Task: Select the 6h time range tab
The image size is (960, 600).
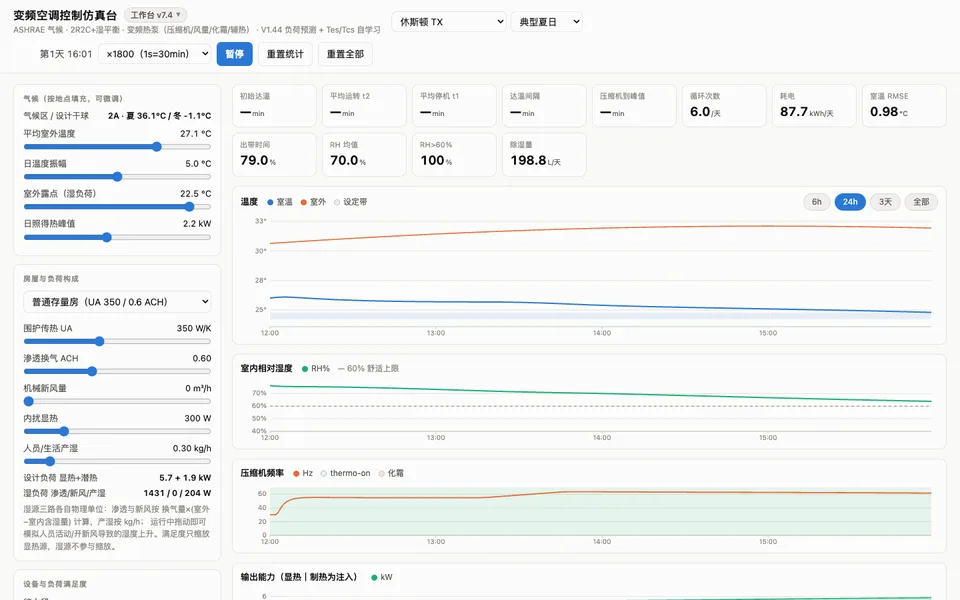Action: pyautogui.click(x=817, y=202)
